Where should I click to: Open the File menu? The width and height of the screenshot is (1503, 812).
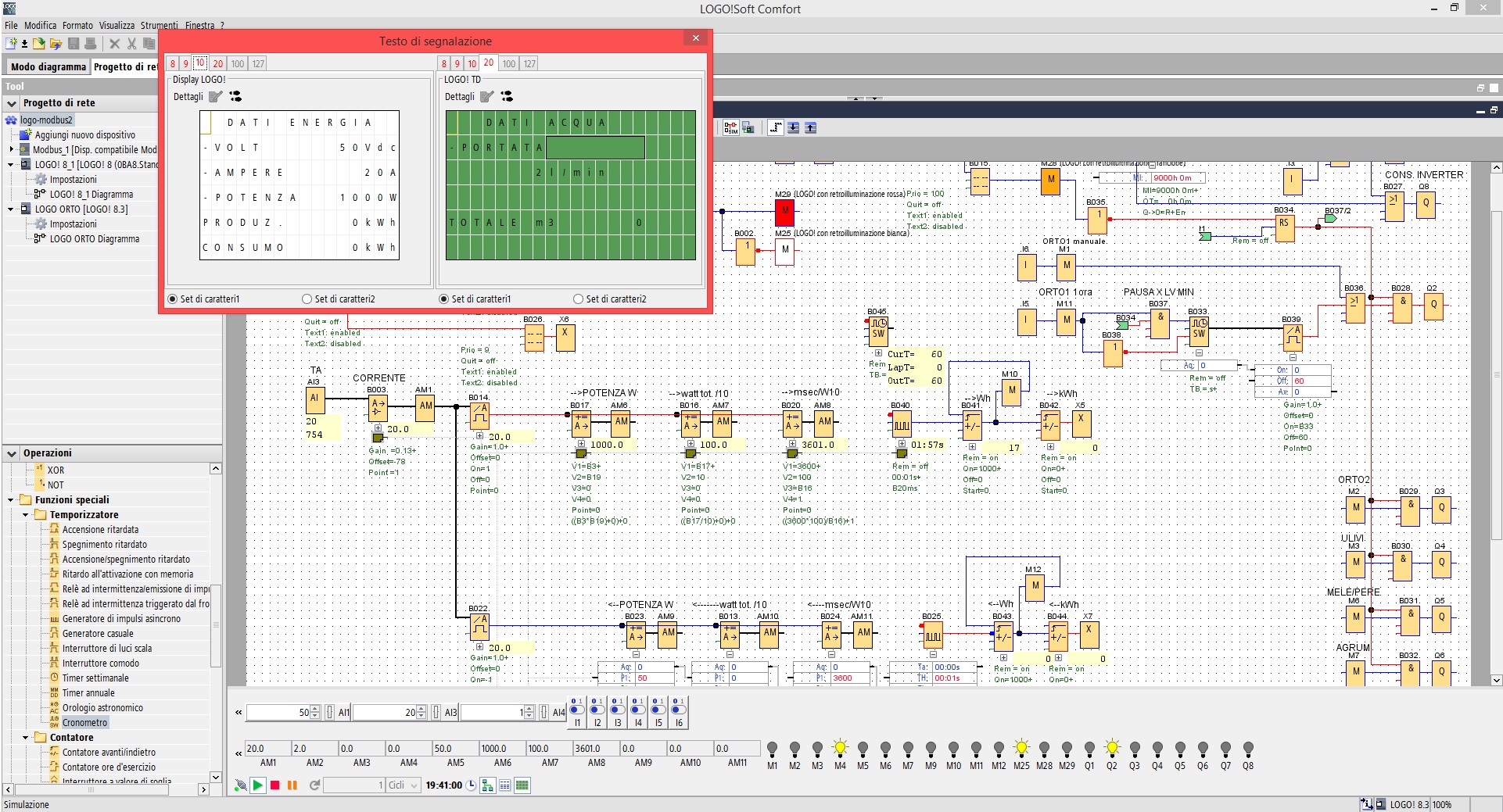11,25
